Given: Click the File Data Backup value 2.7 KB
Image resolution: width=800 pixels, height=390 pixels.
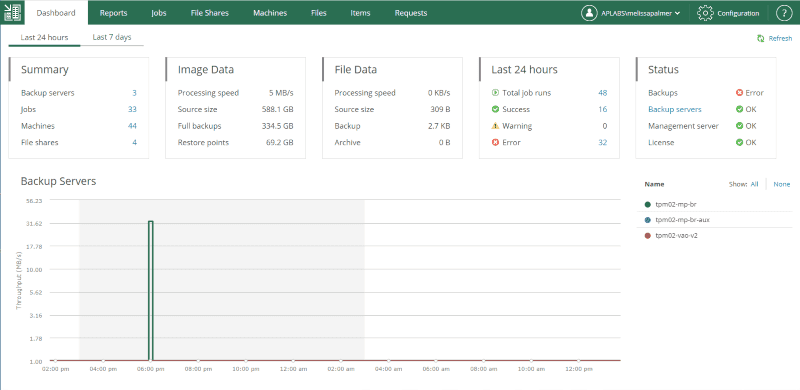Looking at the screenshot, I should point(439,126).
